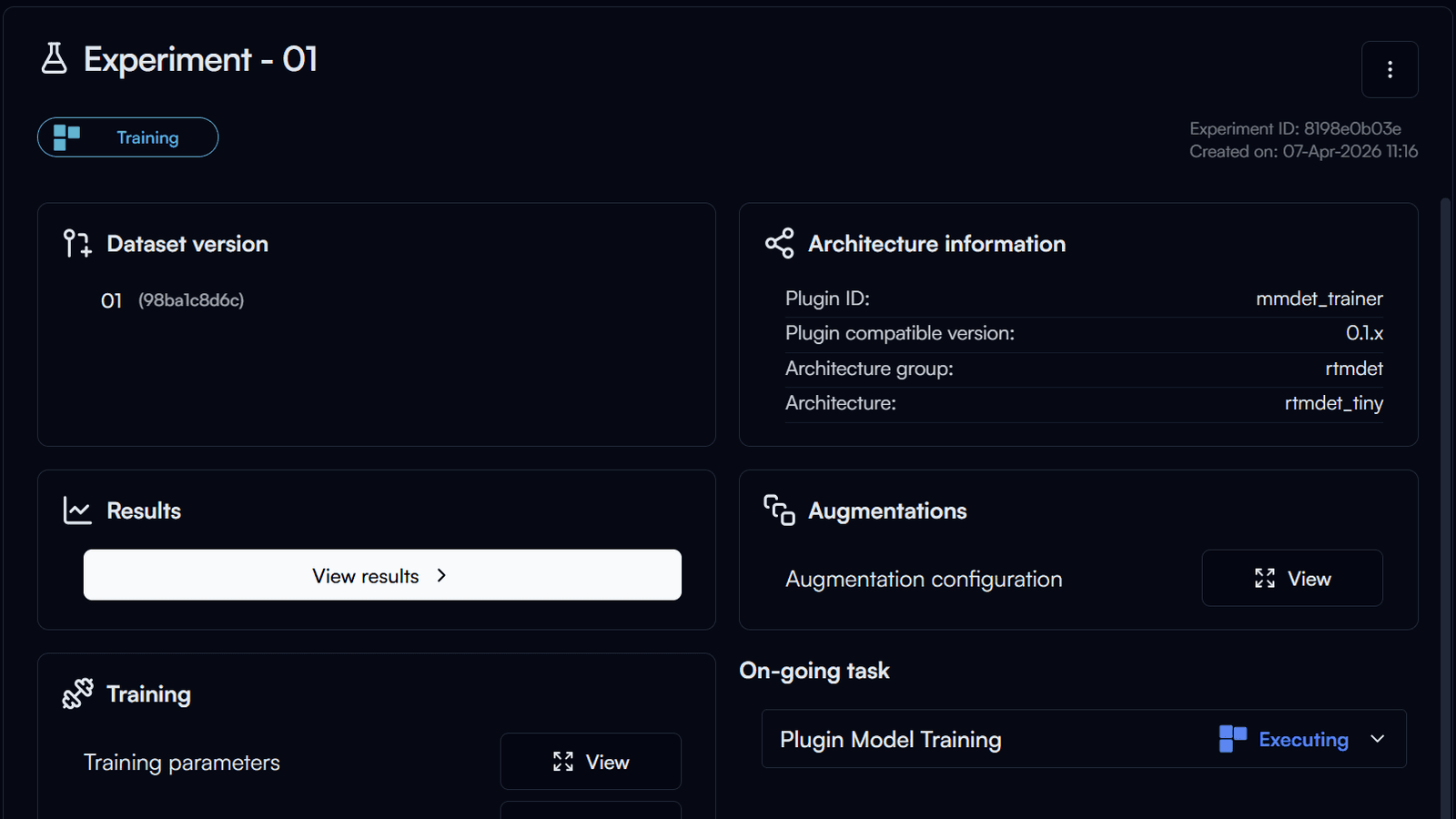Open View results
This screenshot has height=819, width=1456.
[382, 575]
